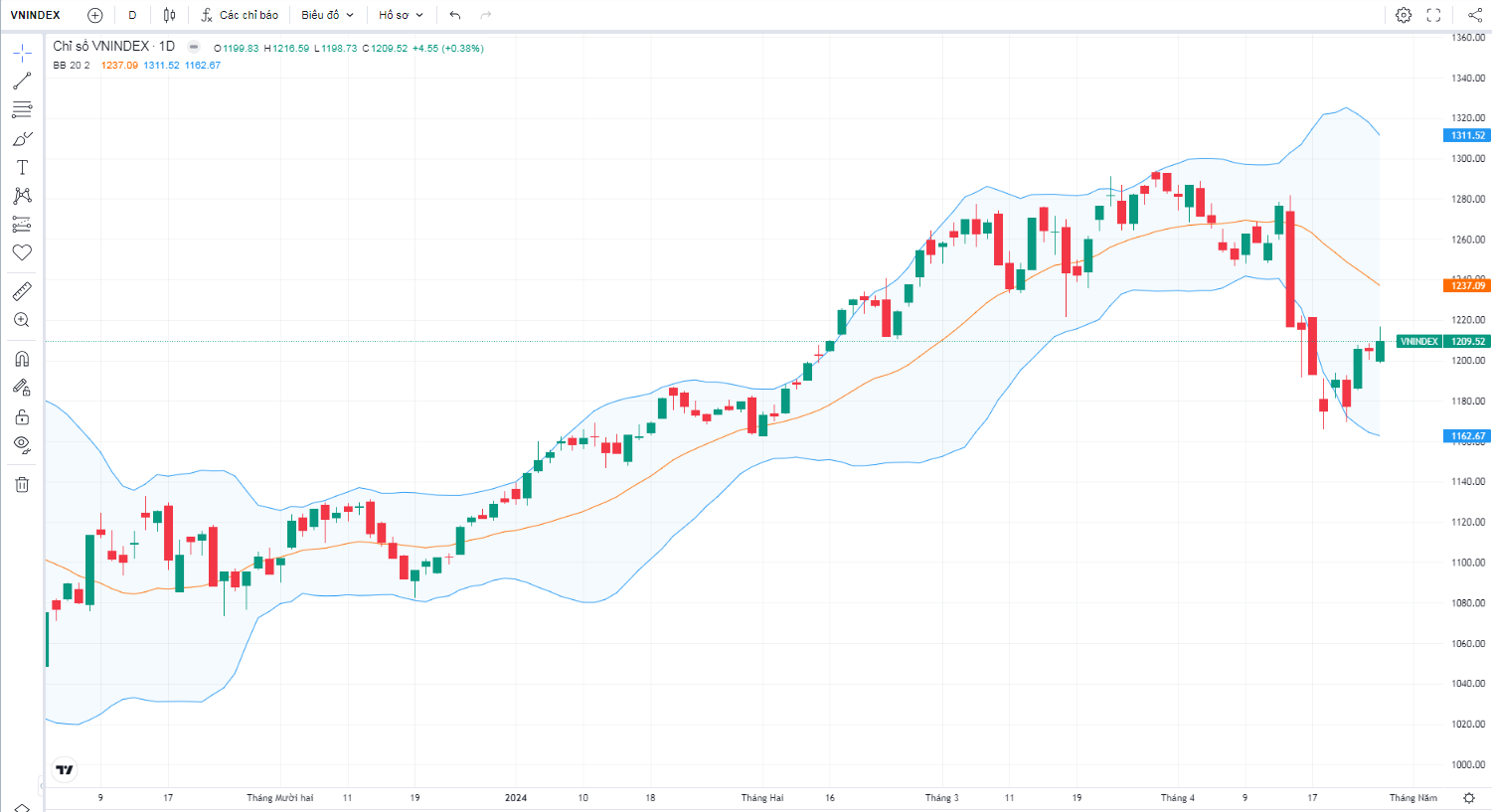Click the Tháng Mười hai date label
The image size is (1492, 812).
[x=279, y=798]
